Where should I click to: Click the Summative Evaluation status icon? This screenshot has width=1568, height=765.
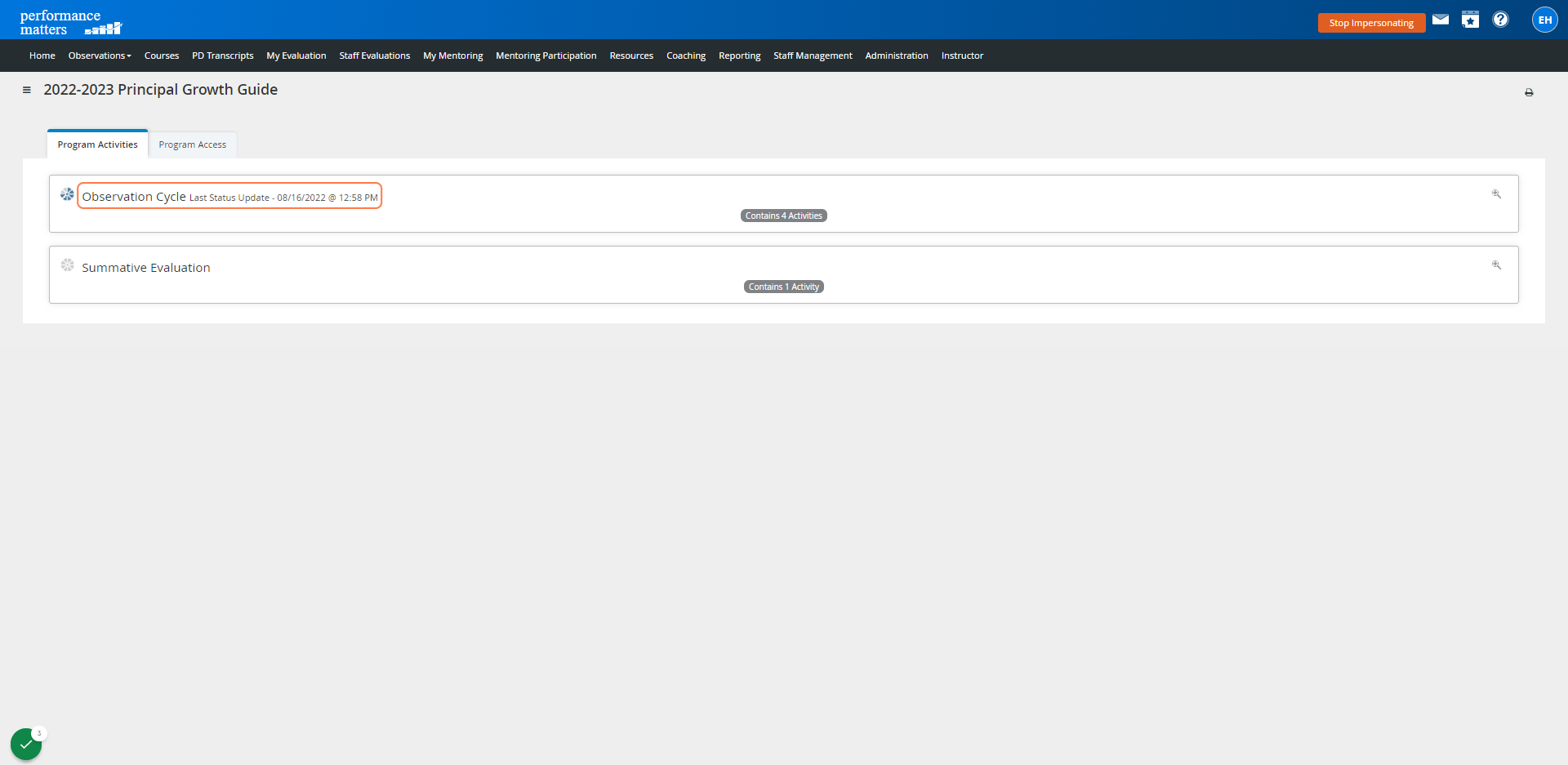pos(67,265)
